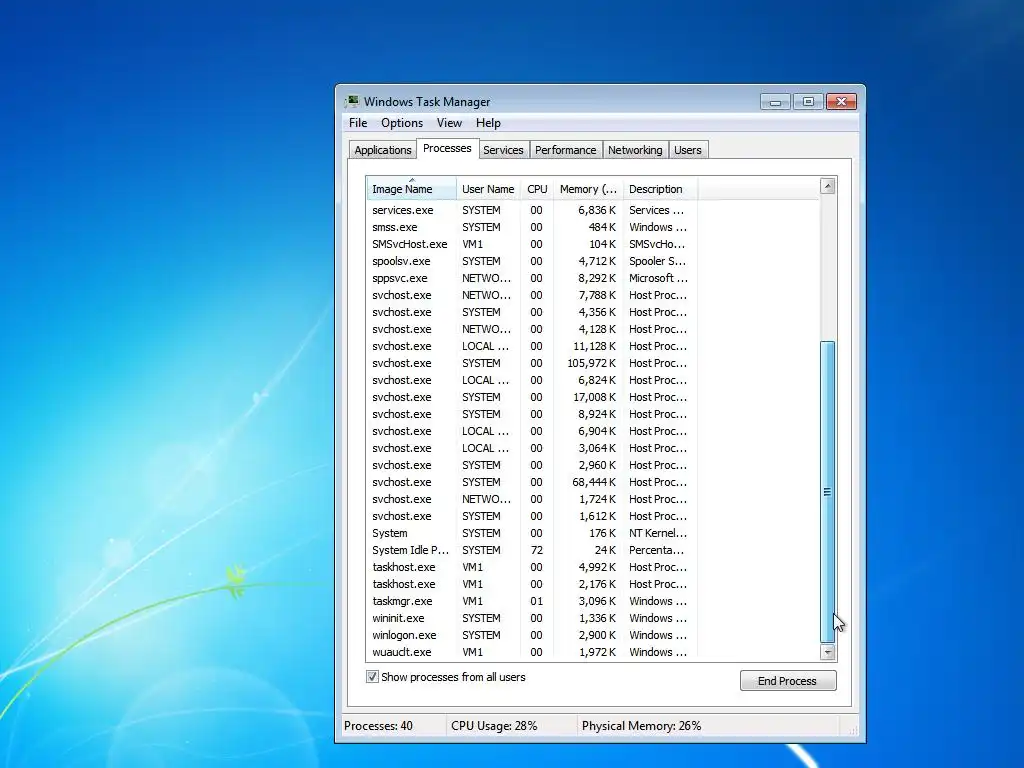Screen dimensions: 1024x768
Task: Select the smss.exe process row
Action: pyautogui.click(x=532, y=227)
